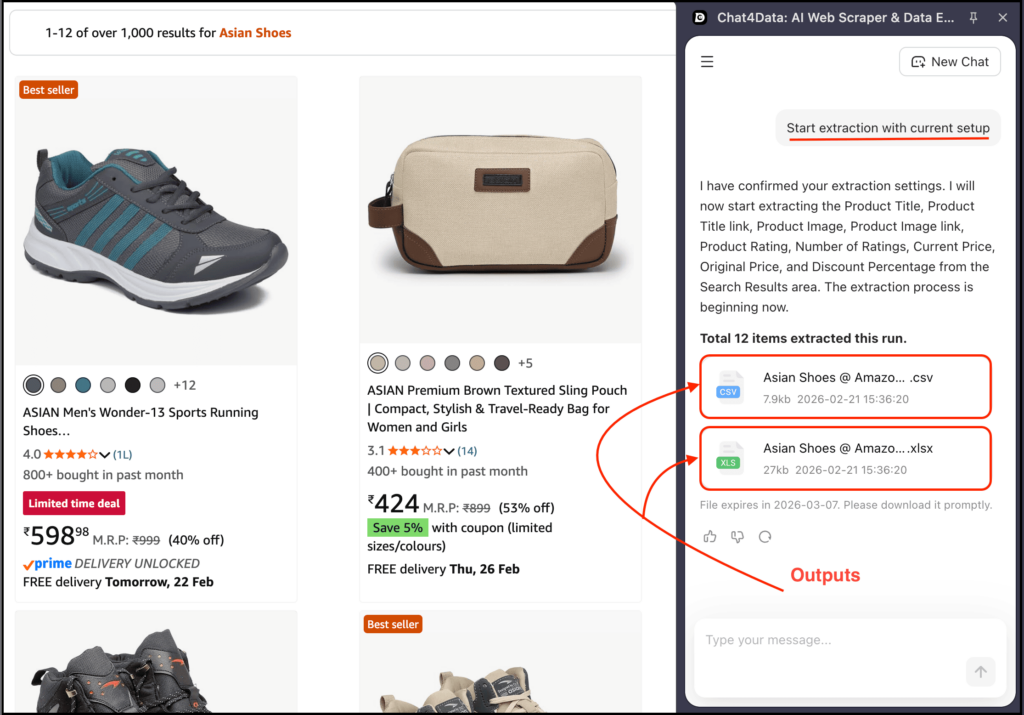Give a thumbs up to the extraction result

710,537
